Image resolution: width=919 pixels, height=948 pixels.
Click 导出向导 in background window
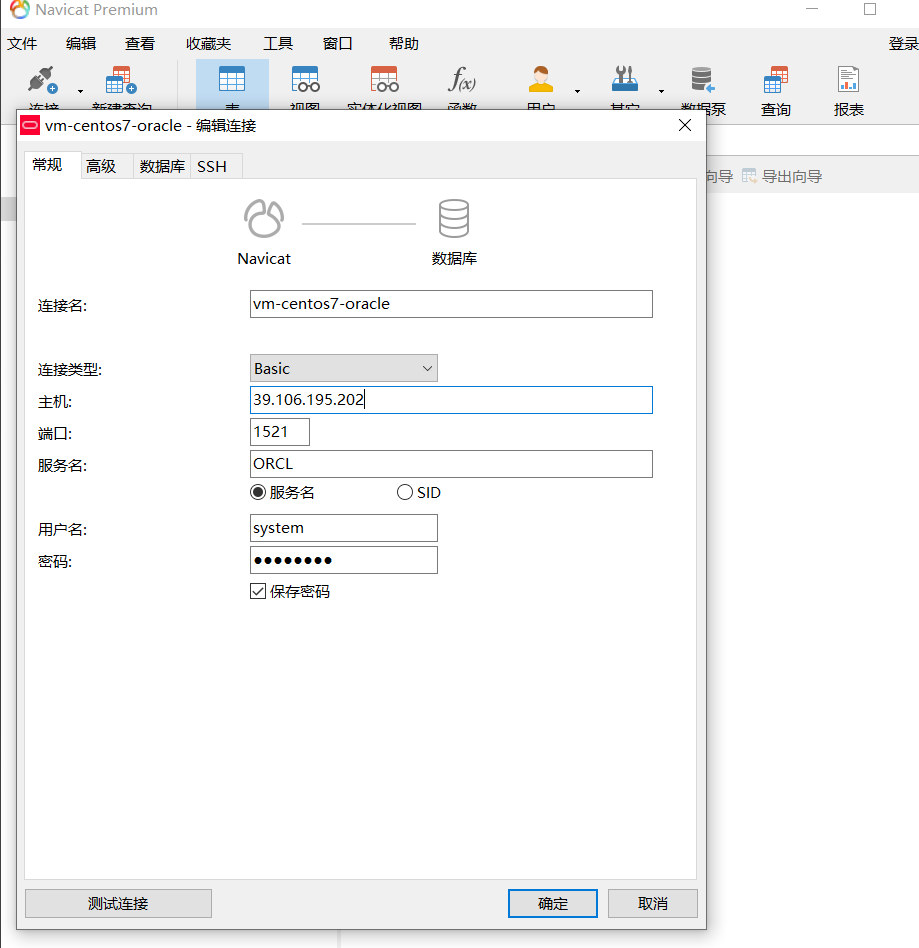click(791, 177)
